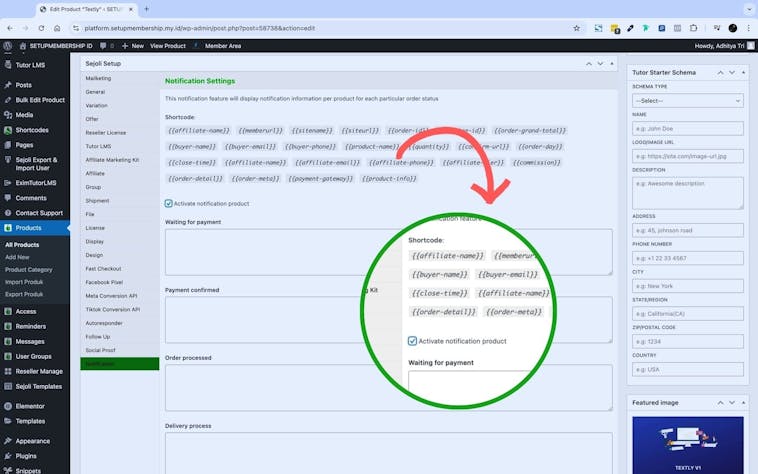The image size is (758, 474).
Task: Click the Elementor icon in sidebar
Action: (x=7, y=406)
